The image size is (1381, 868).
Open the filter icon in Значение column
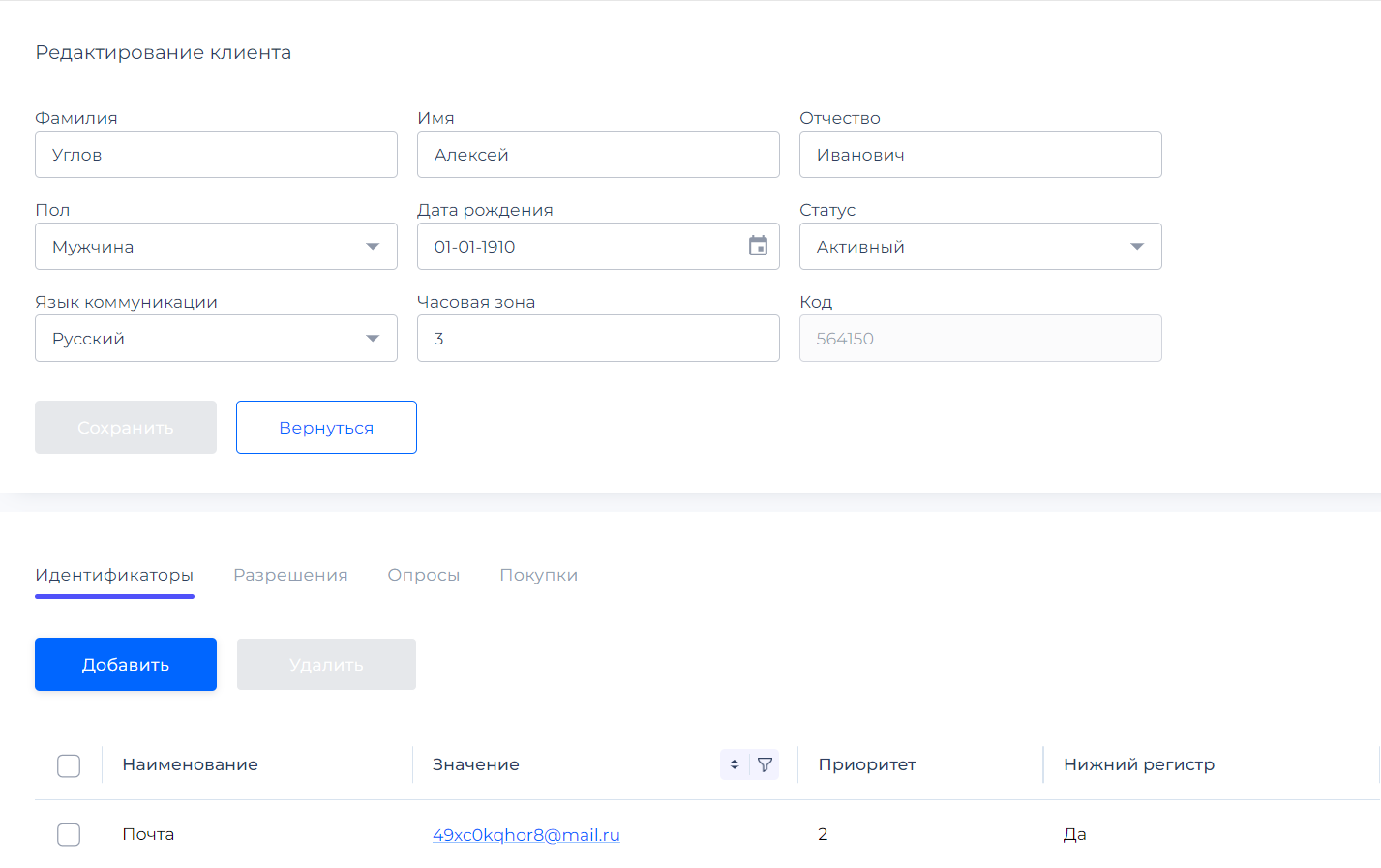click(x=765, y=764)
